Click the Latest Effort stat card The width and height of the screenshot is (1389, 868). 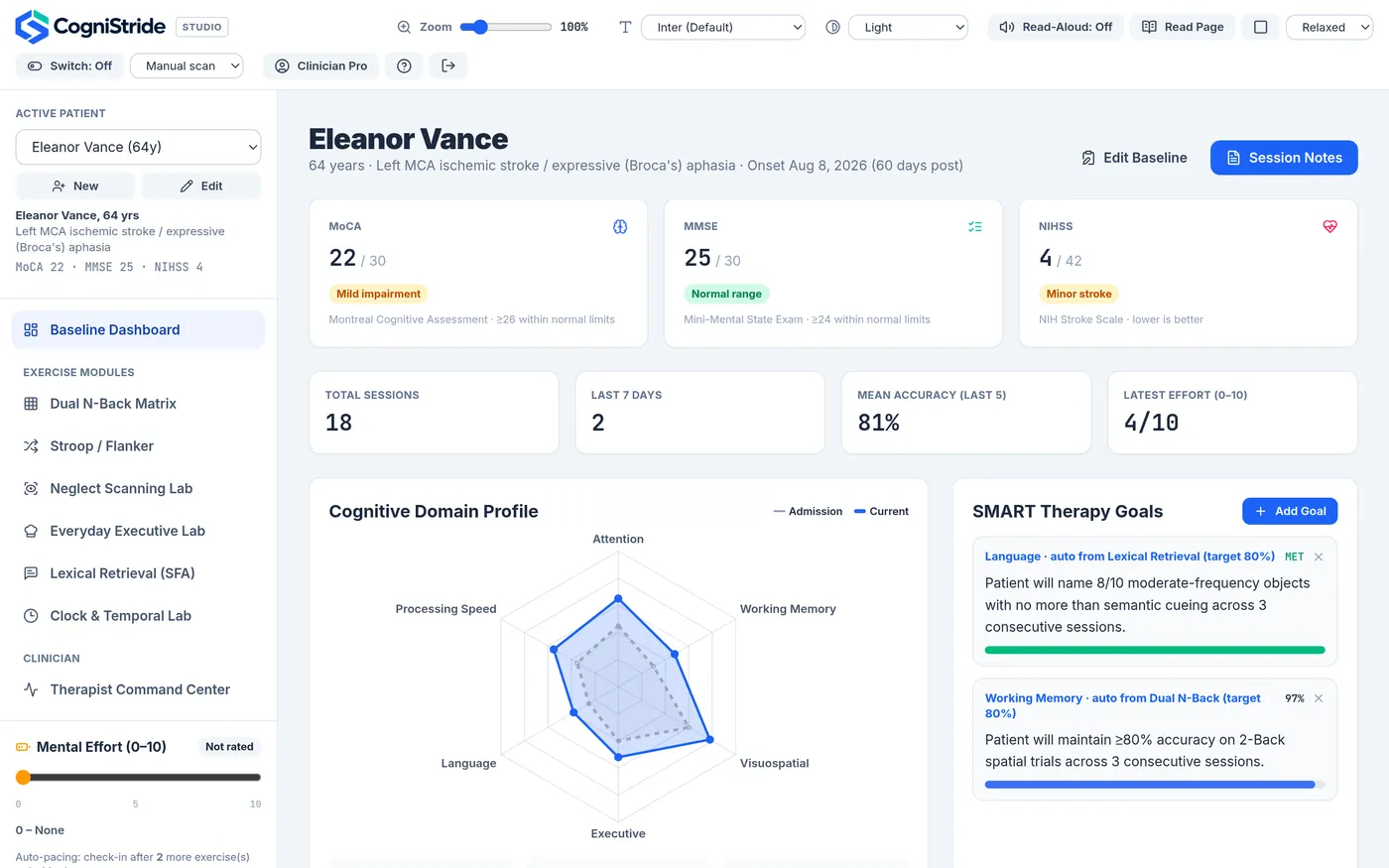(1232, 413)
